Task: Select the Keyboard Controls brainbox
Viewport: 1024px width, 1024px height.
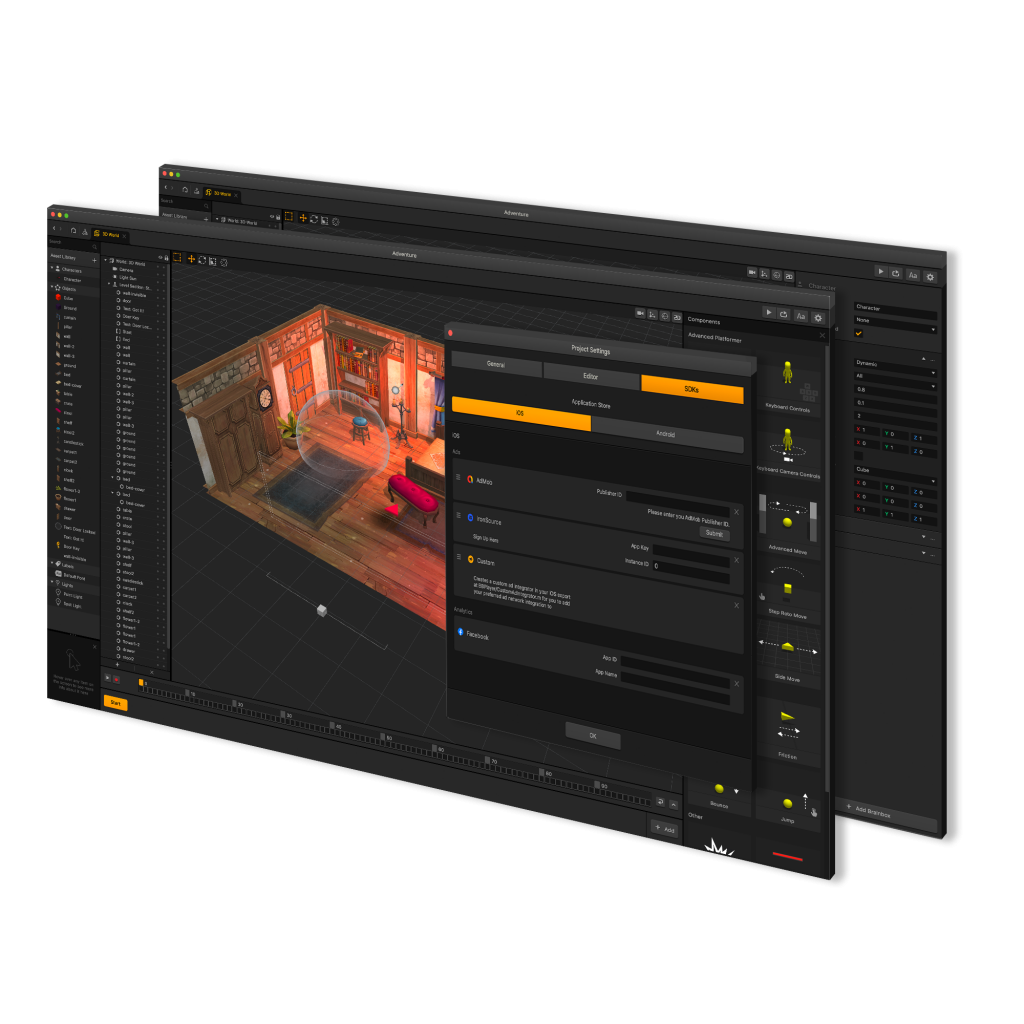Action: point(790,382)
